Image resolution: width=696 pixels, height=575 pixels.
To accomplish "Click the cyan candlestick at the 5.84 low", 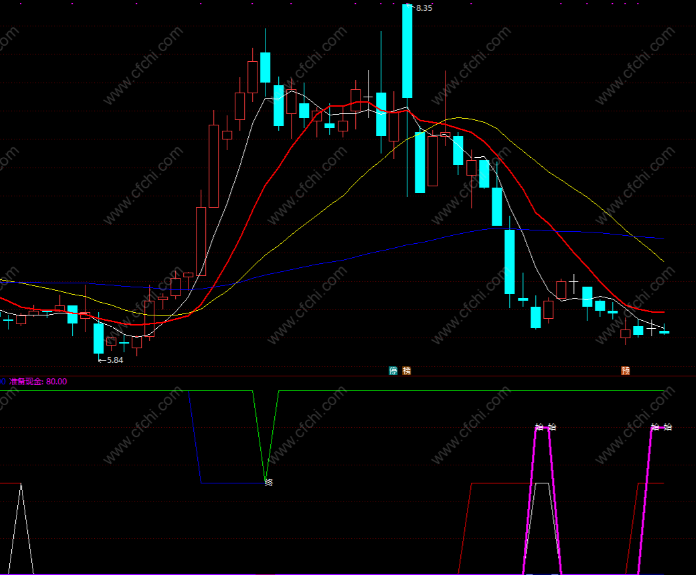I will click(99, 338).
